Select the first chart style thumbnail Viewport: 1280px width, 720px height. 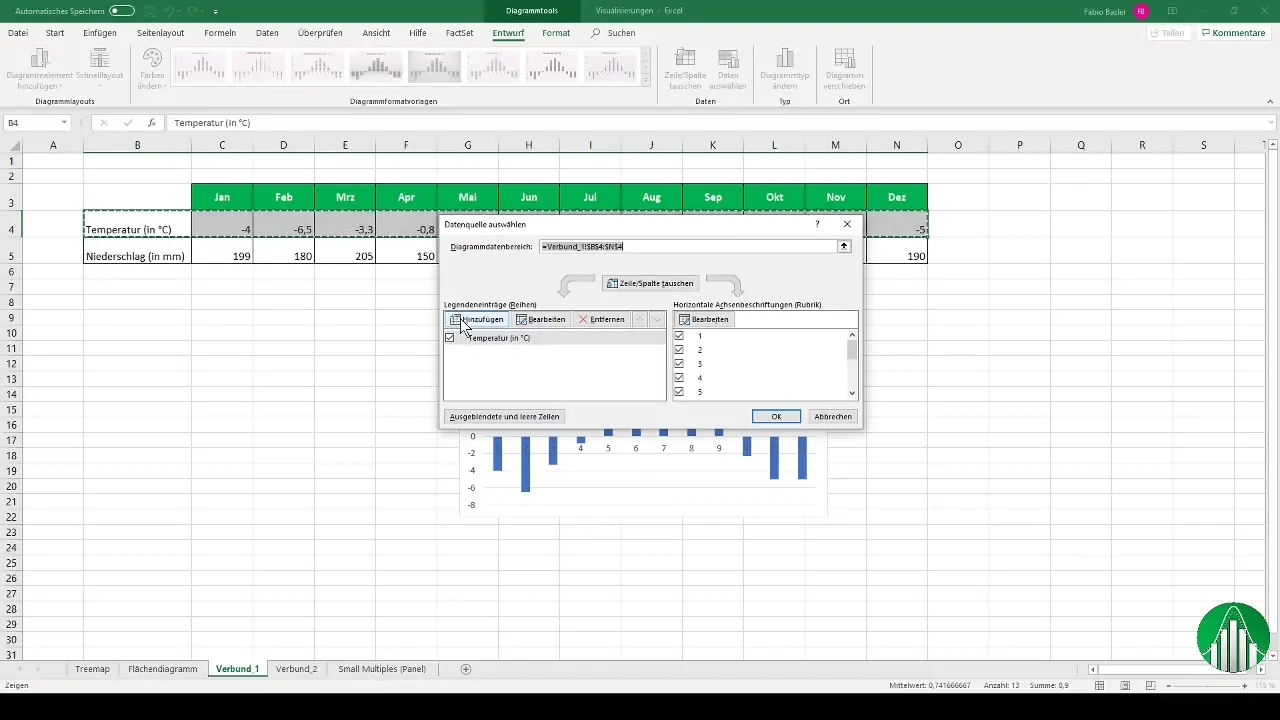[201, 66]
